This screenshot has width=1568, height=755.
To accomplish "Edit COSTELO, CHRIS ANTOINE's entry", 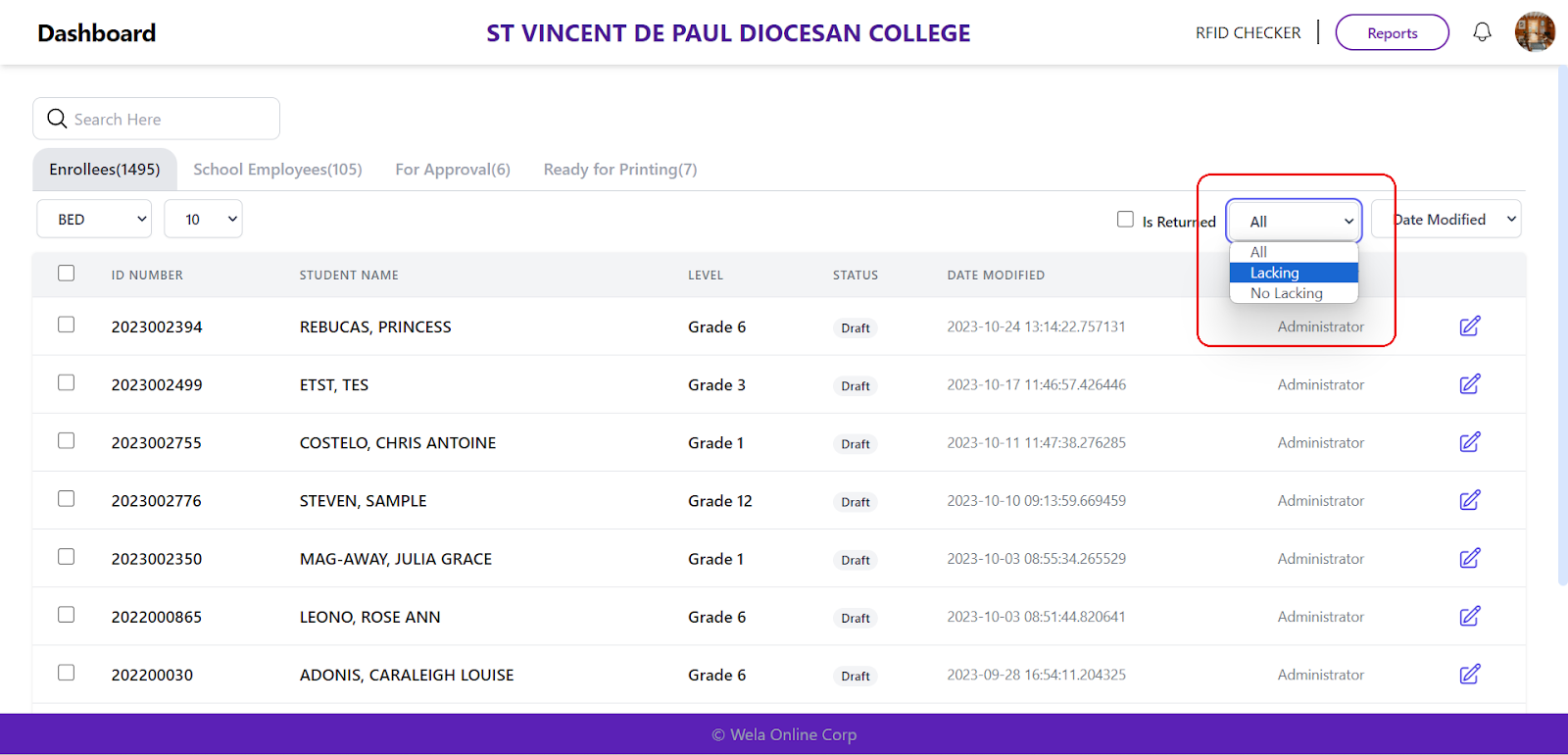I will [1469, 442].
